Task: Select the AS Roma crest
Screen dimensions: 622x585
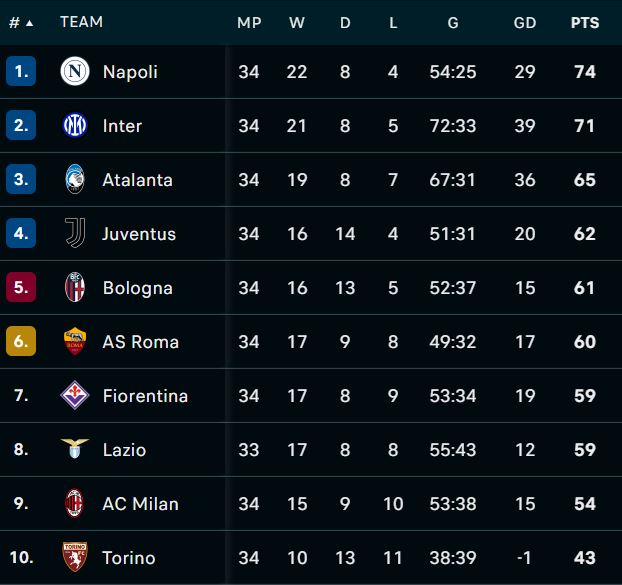Action: (75, 341)
